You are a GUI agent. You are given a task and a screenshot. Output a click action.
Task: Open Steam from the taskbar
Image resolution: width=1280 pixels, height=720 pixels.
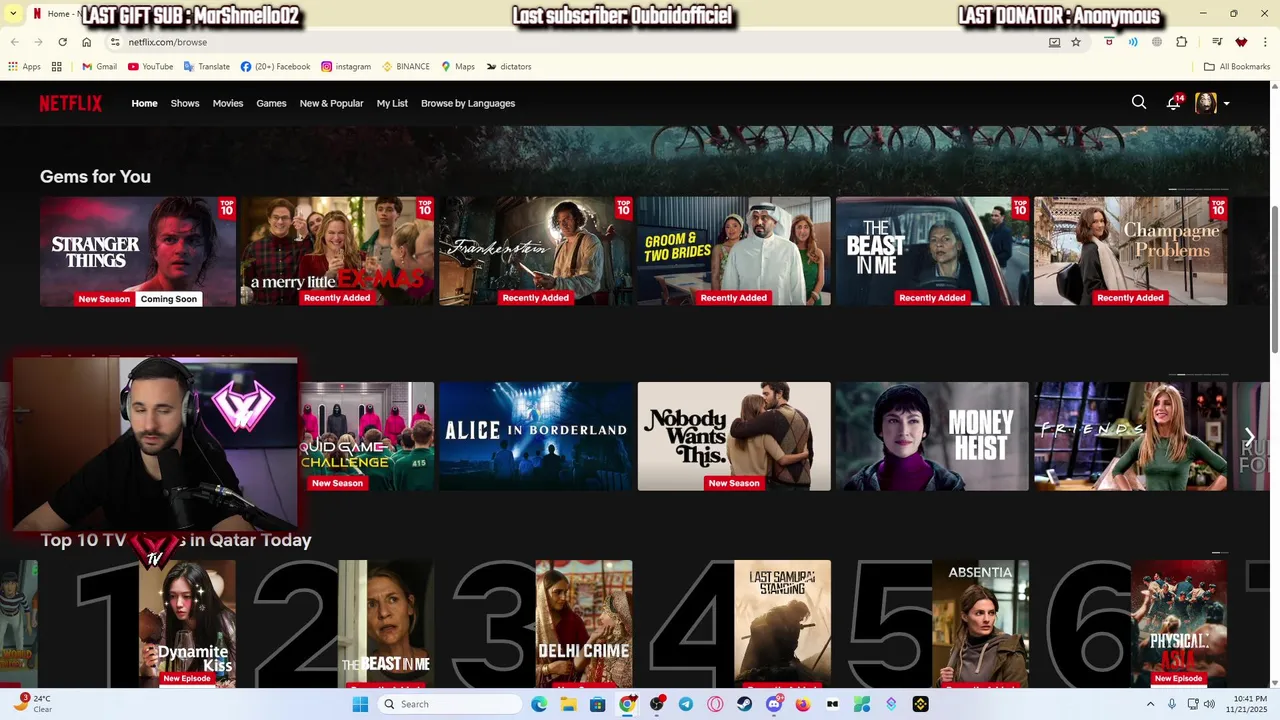coord(744,704)
